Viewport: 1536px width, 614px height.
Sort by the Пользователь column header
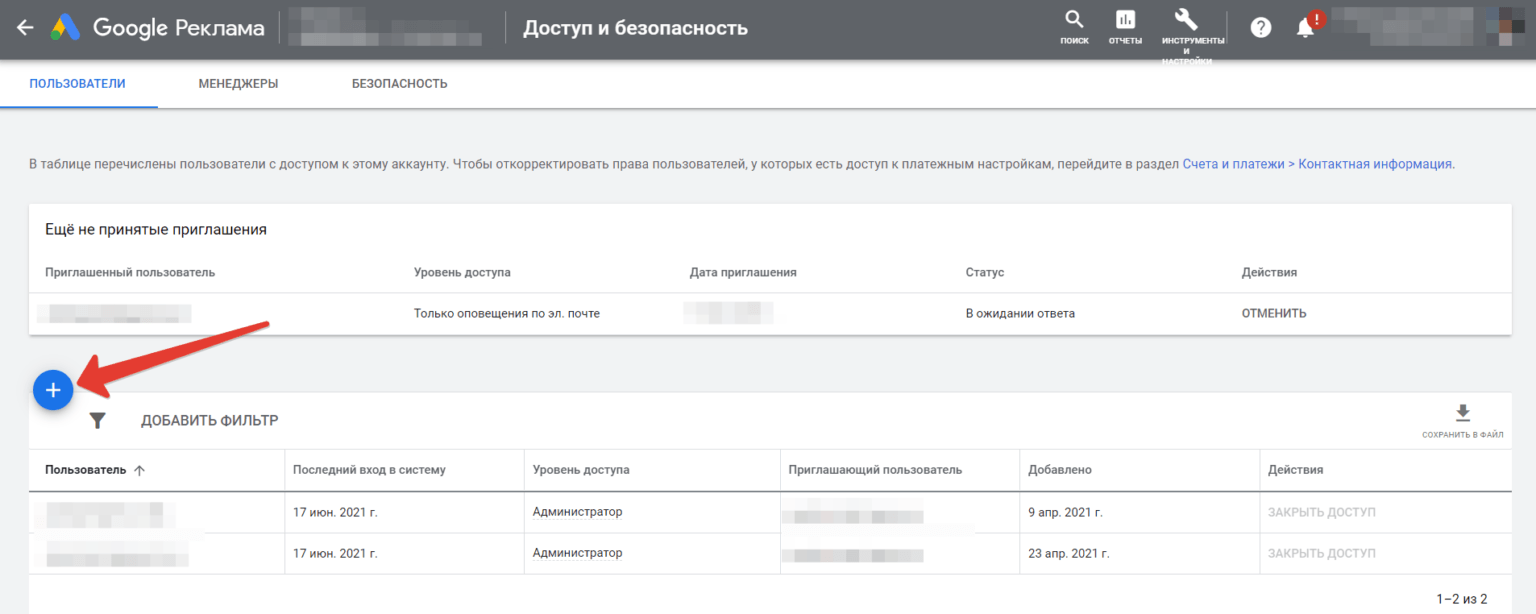click(x=86, y=470)
